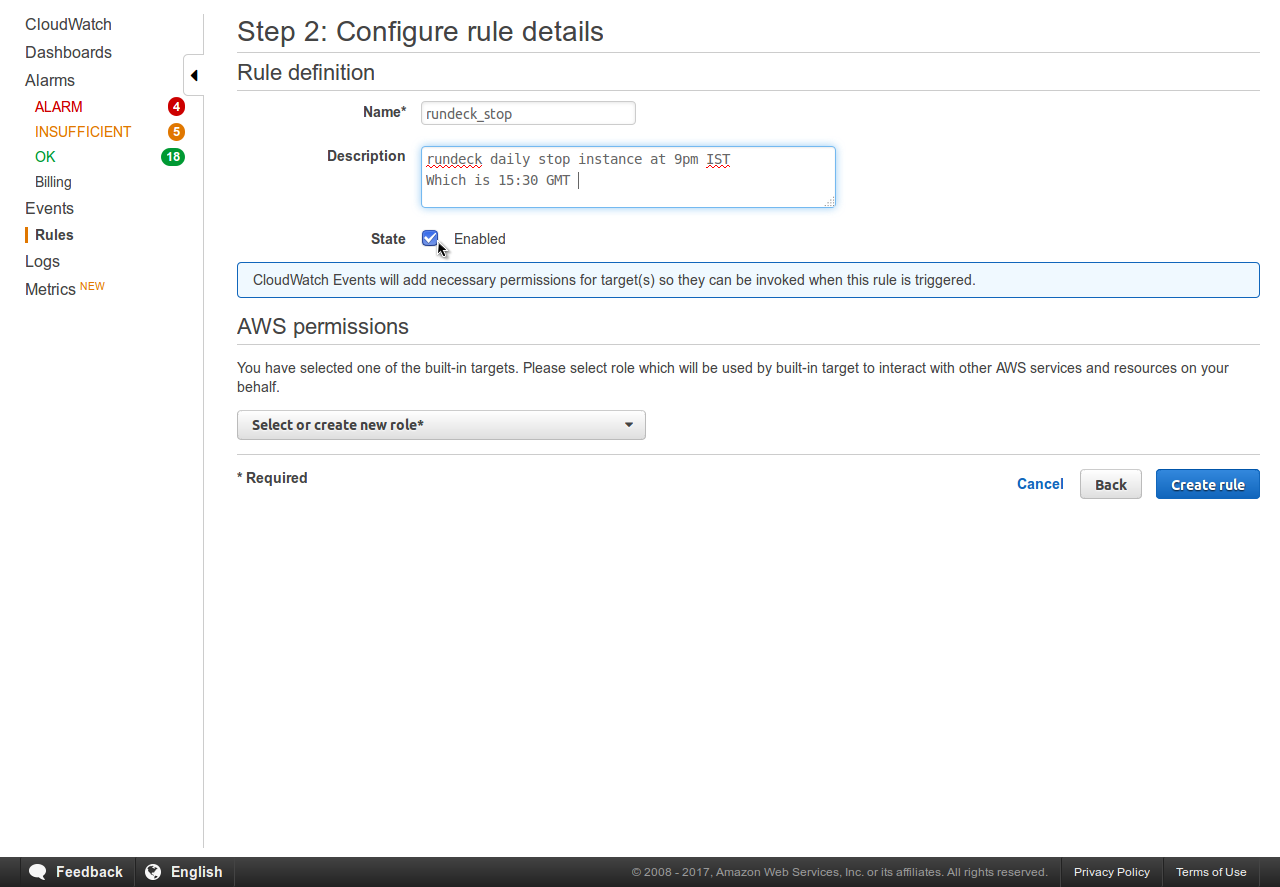
Task: Show alarms in OK state
Action: (45, 157)
